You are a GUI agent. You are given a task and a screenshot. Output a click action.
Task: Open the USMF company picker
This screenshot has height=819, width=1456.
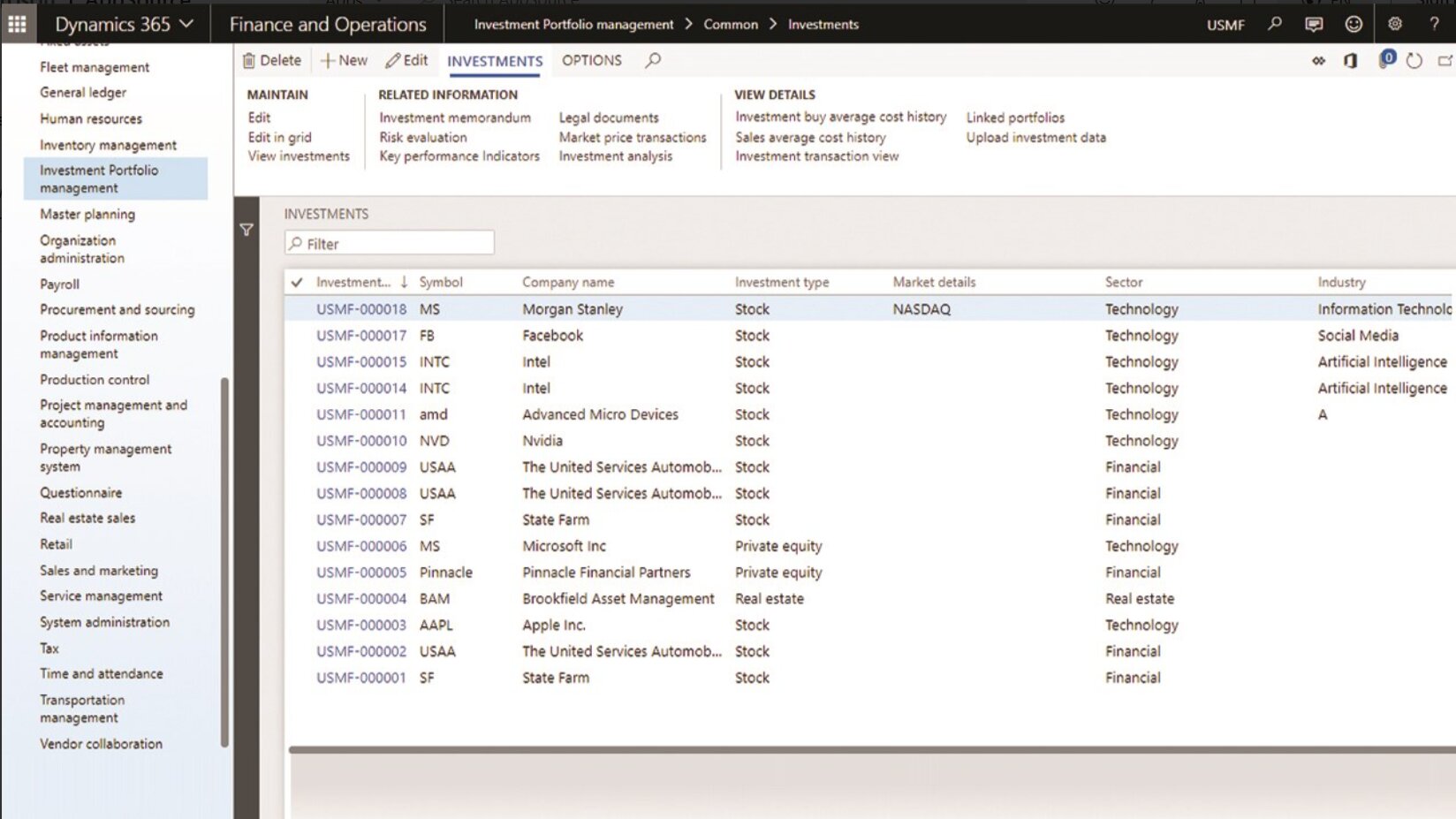[1225, 25]
